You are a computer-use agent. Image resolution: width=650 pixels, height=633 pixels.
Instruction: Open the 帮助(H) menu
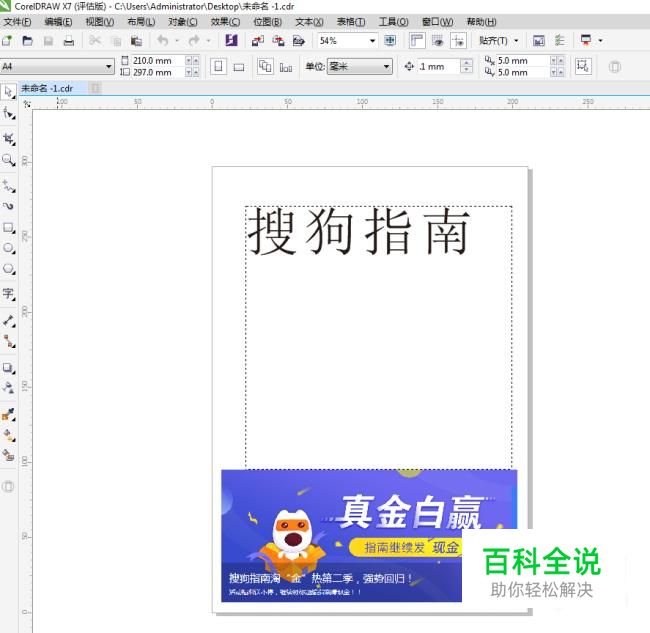coord(481,22)
